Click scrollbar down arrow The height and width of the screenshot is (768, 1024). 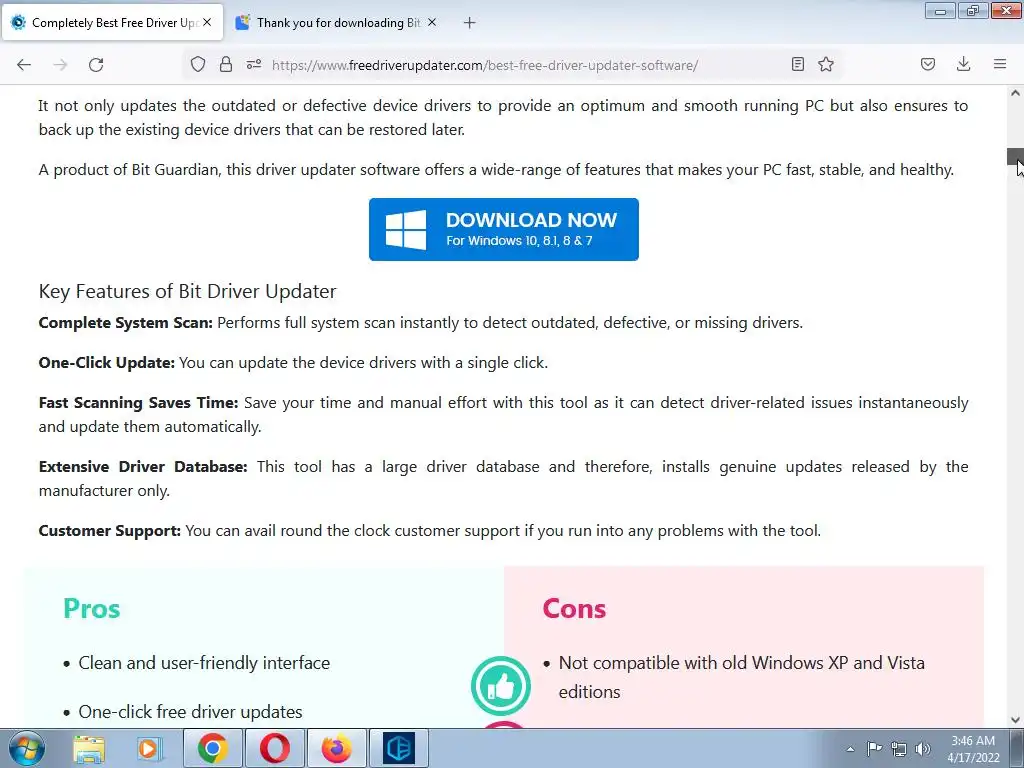tap(1015, 720)
